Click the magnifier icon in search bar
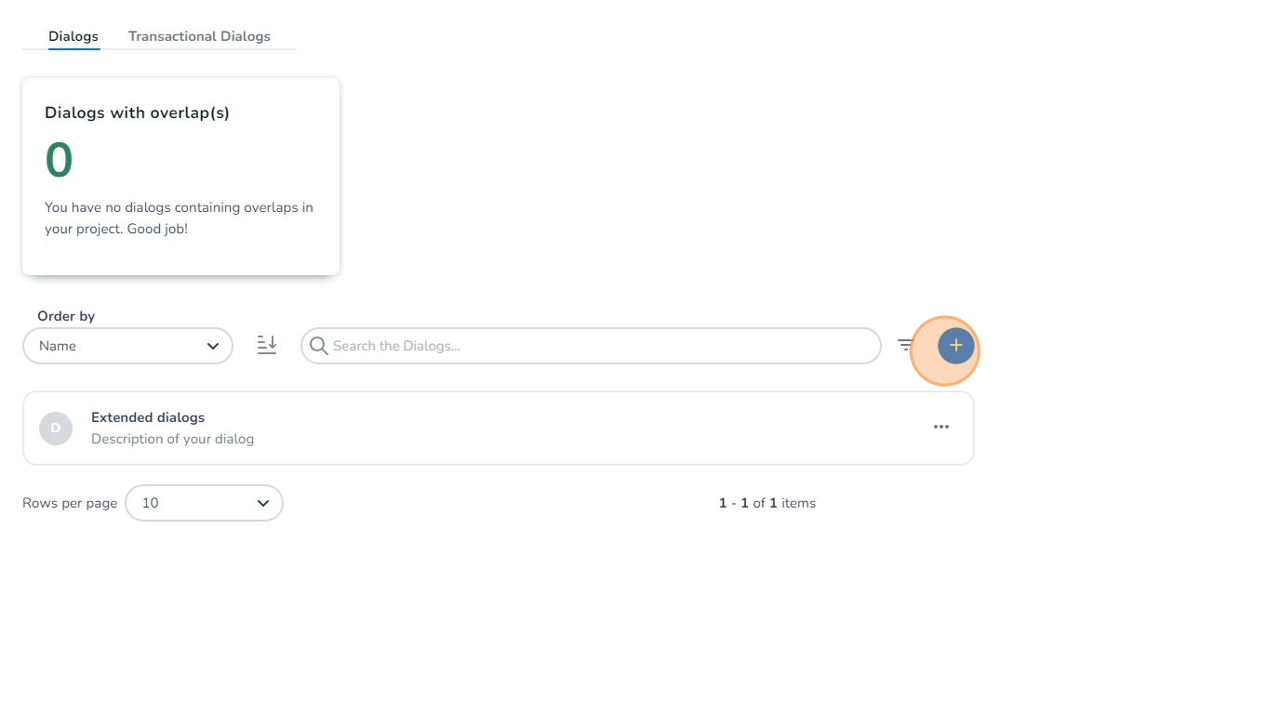Viewport: 1280px width, 713px height. [319, 346]
